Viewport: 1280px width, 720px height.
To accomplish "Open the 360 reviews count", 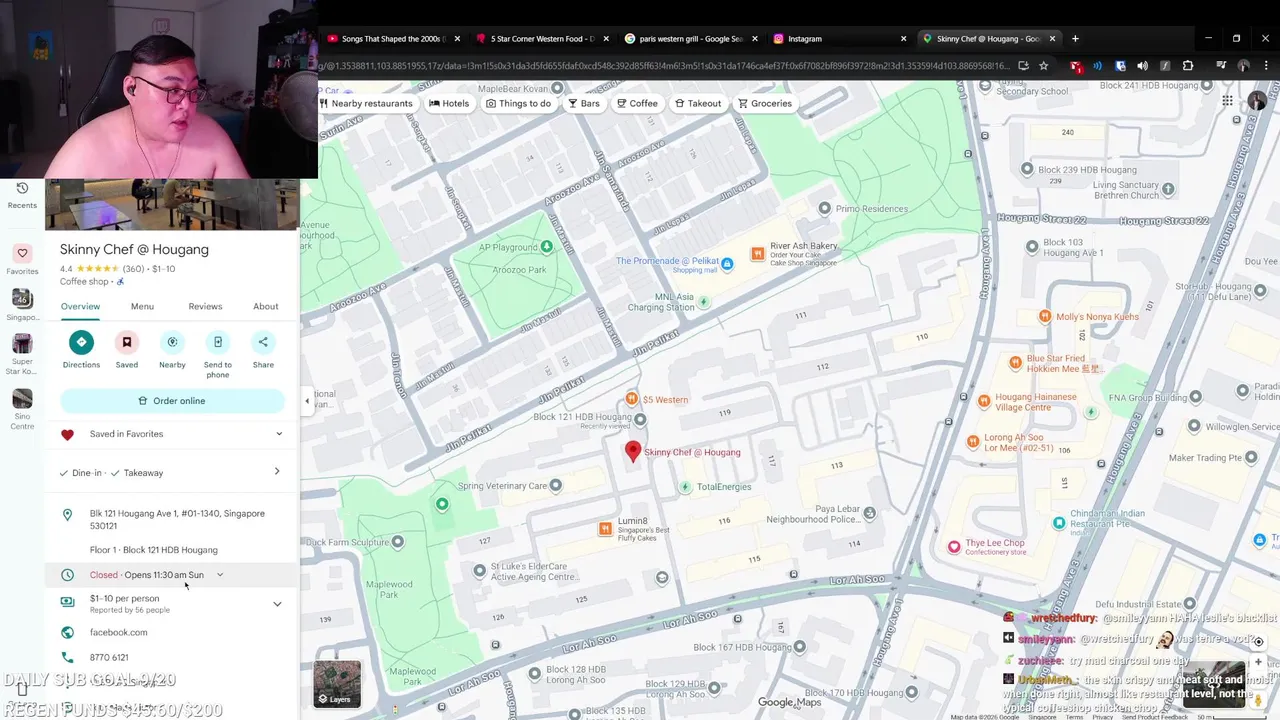I will [x=133, y=269].
